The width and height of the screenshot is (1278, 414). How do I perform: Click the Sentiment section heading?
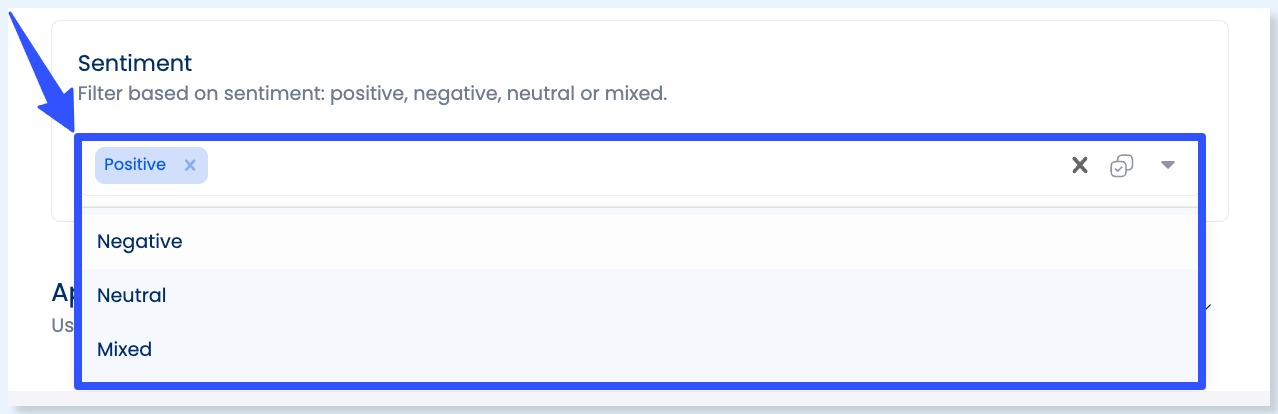coord(135,63)
